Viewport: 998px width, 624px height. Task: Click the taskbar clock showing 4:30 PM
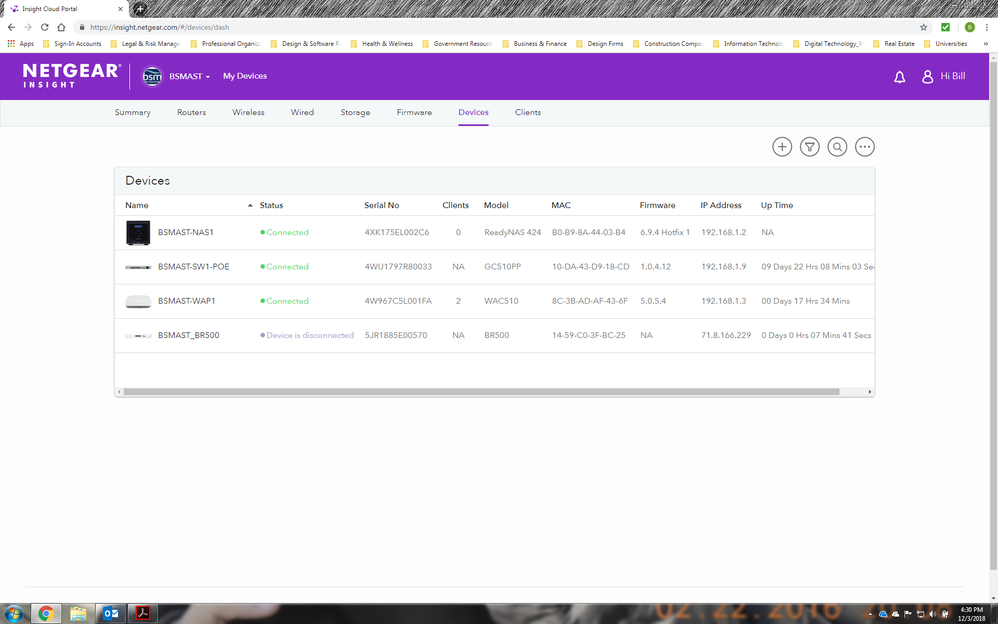tap(972, 614)
